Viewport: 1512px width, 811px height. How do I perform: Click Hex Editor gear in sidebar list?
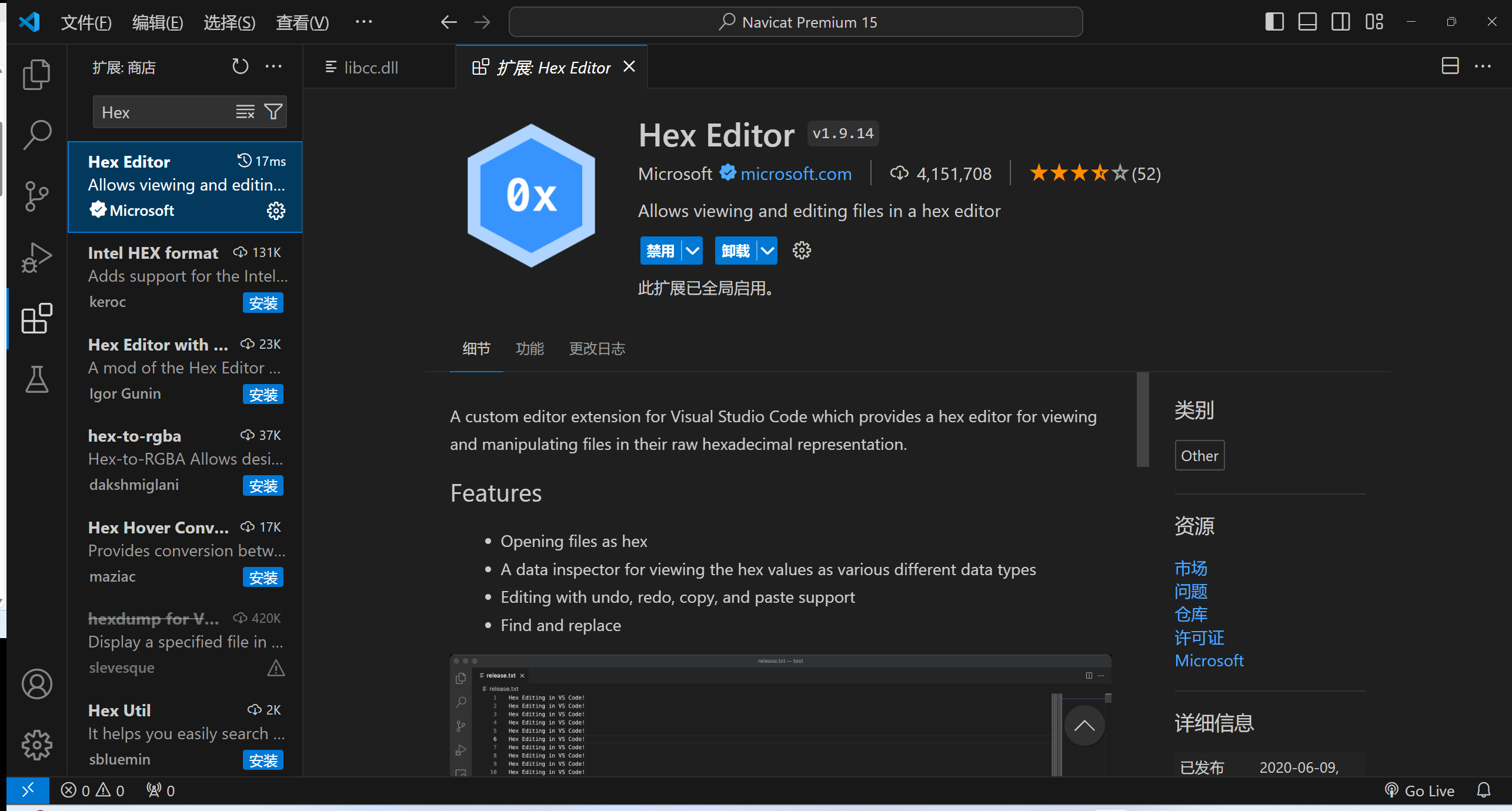click(x=276, y=211)
